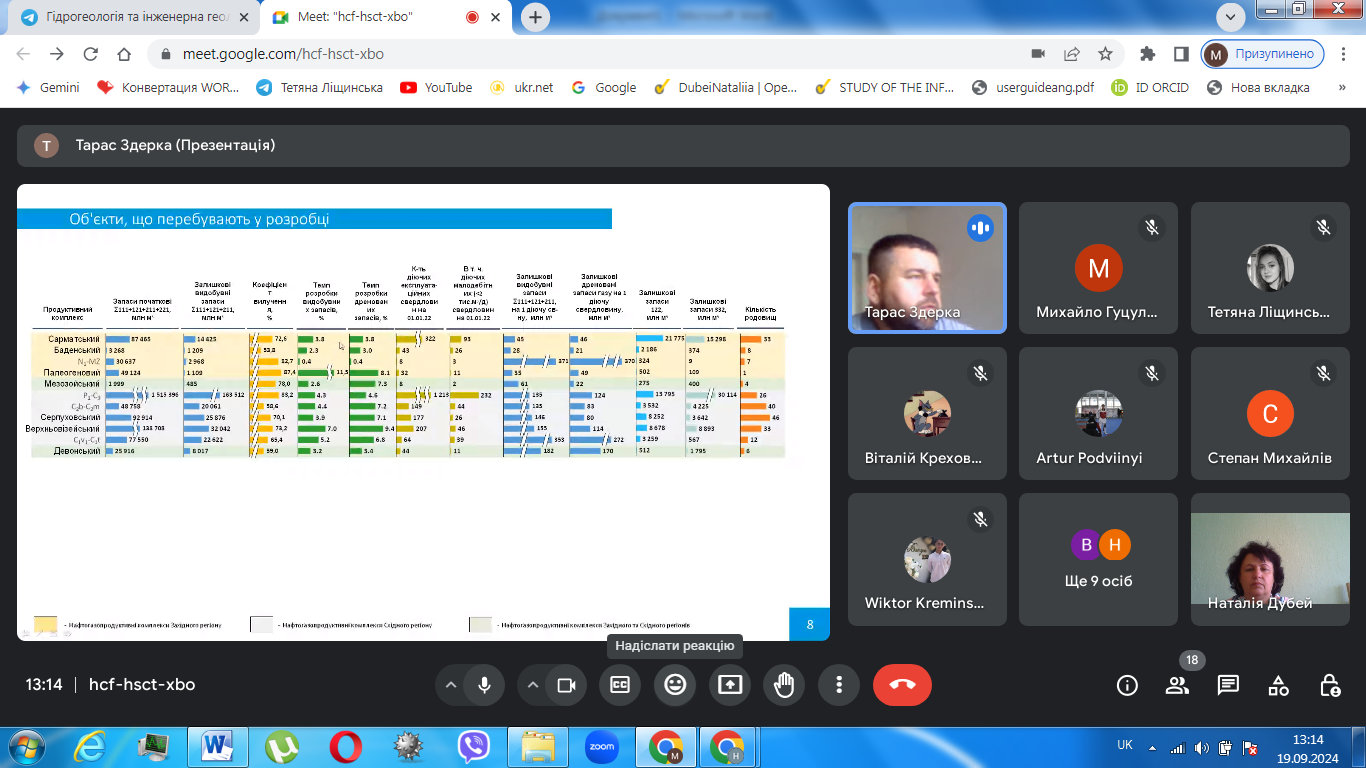Open the three-dot more options menu

(839, 685)
